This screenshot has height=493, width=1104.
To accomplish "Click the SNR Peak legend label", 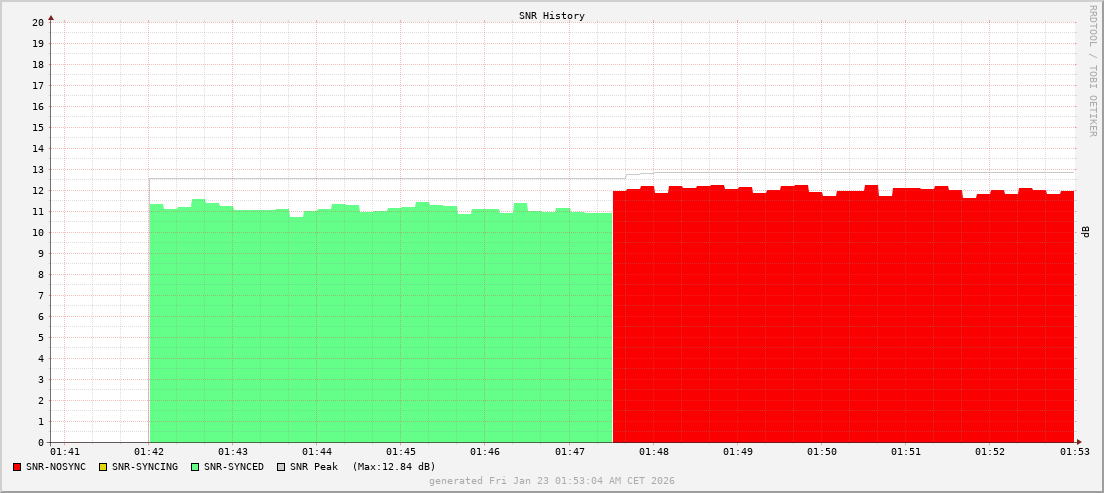I will [314, 467].
